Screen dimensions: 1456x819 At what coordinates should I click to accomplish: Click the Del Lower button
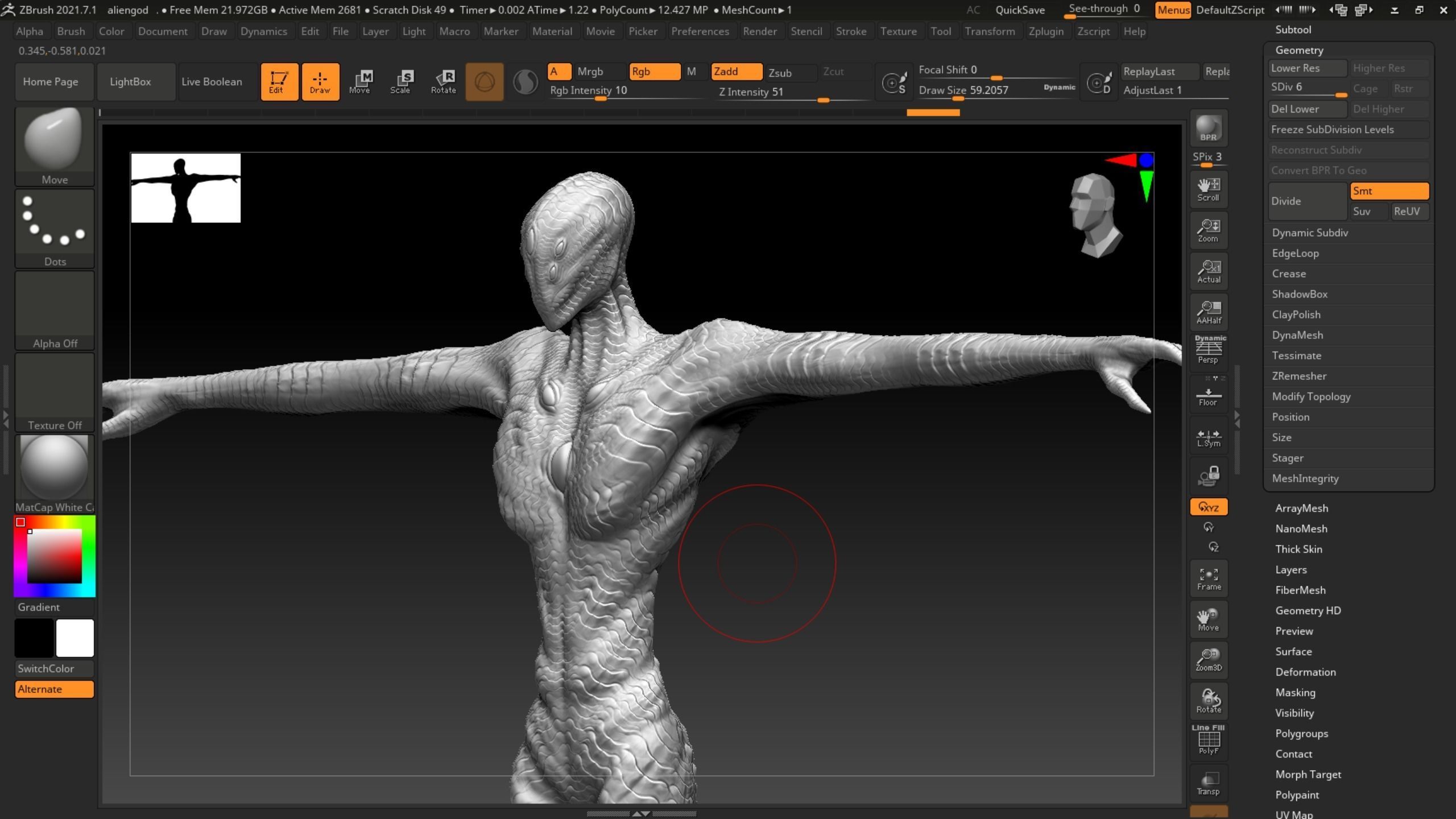tap(1308, 109)
